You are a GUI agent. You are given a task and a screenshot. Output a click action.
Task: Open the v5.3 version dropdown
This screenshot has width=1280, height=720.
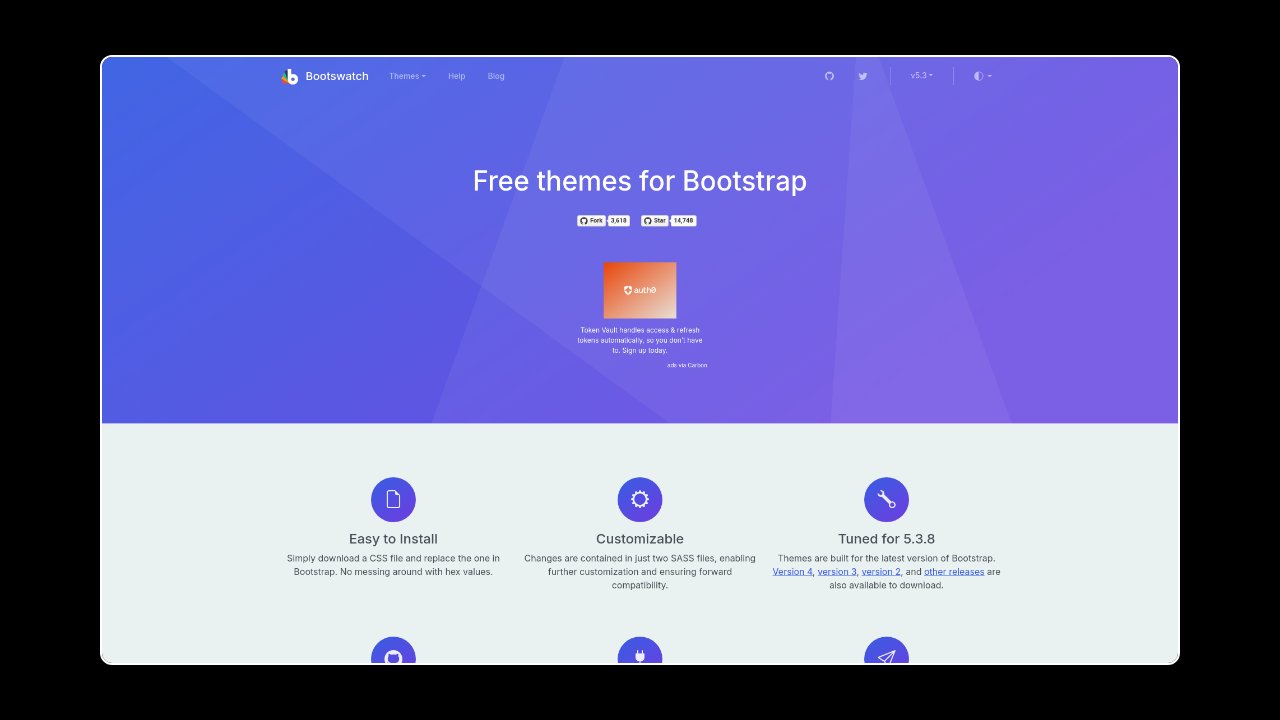[x=922, y=76]
